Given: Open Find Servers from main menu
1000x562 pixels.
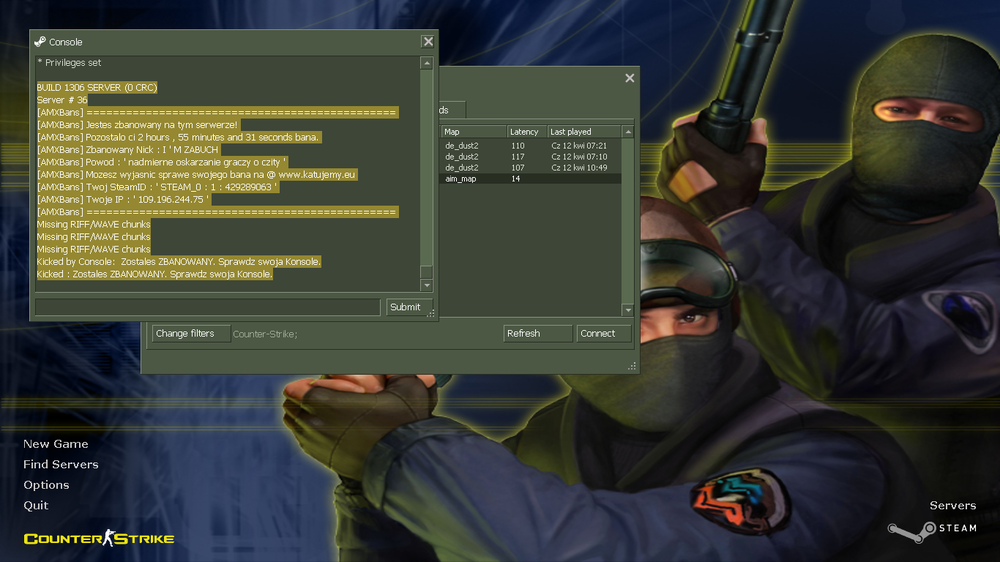Looking at the screenshot, I should (61, 464).
